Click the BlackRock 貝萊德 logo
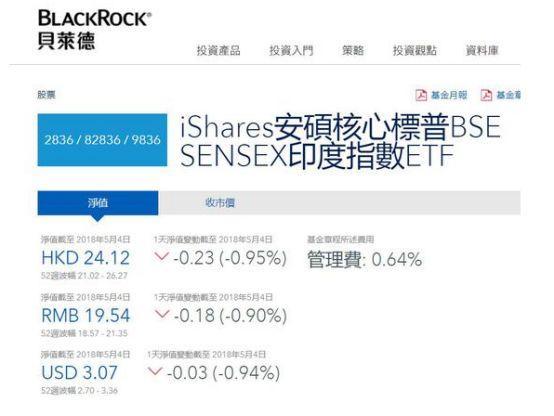This screenshot has height=416, width=554. click(95, 30)
